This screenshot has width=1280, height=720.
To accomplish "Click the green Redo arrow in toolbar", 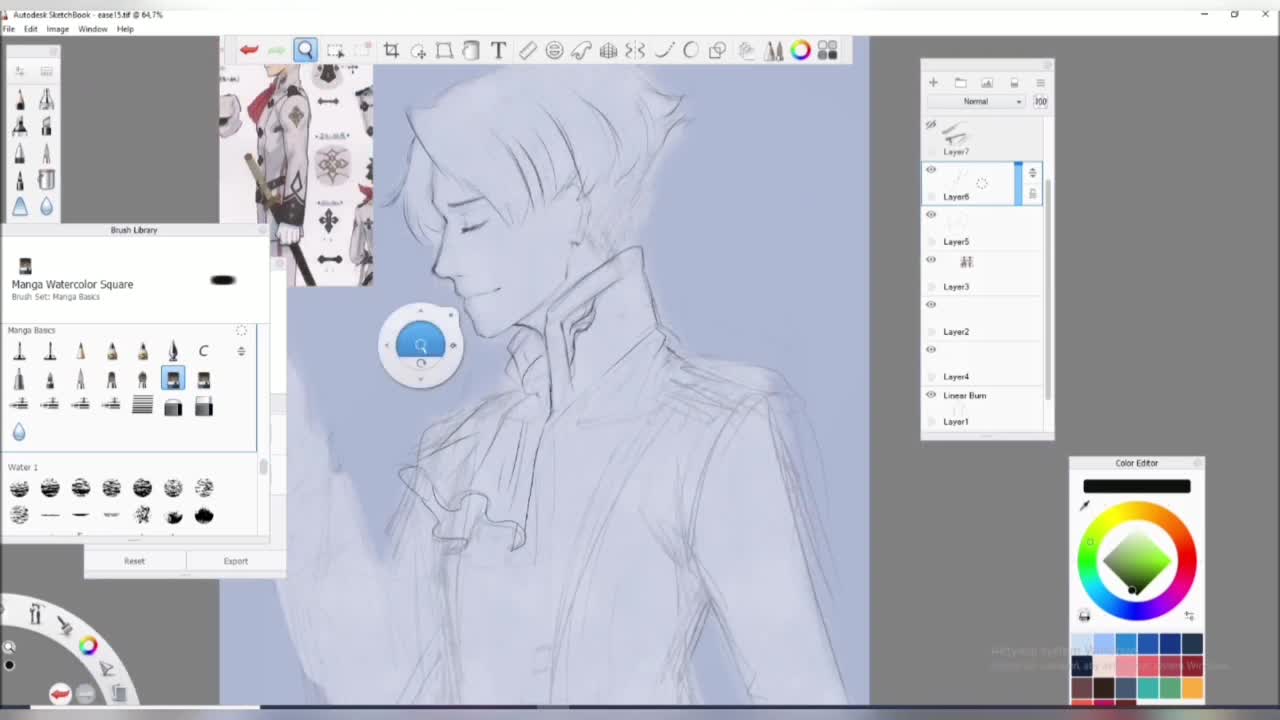I will 277,50.
